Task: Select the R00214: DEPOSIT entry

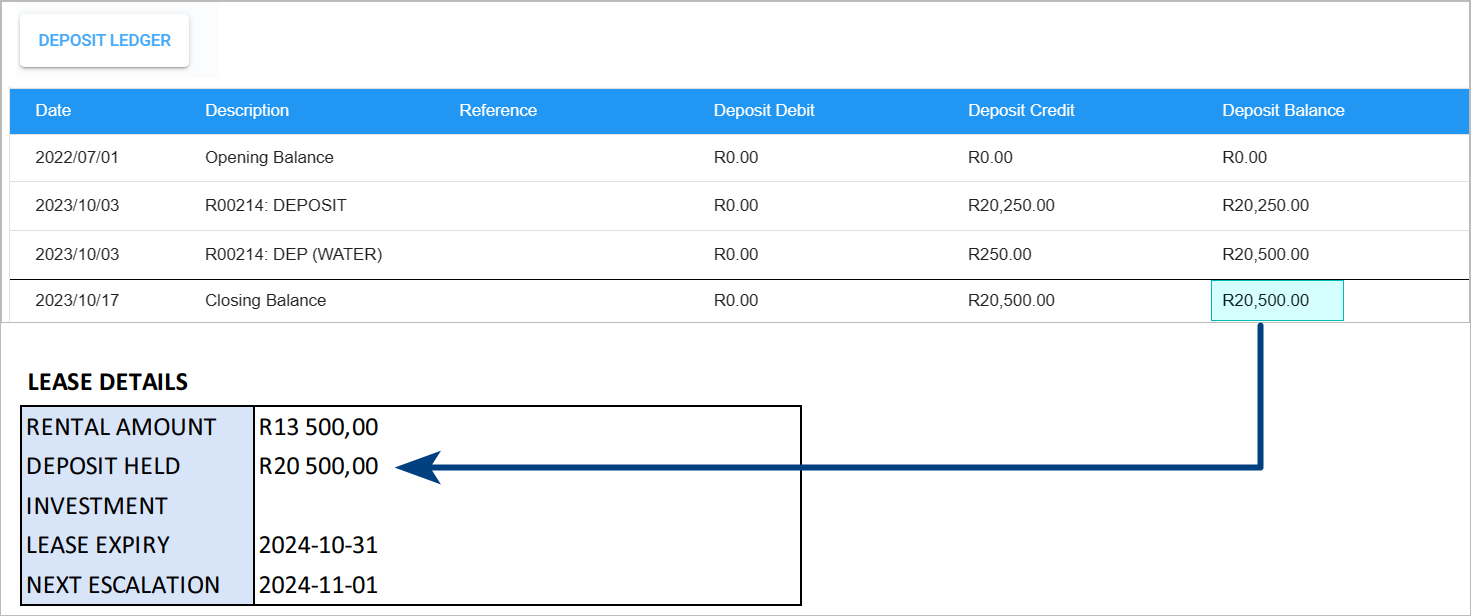Action: click(275, 205)
